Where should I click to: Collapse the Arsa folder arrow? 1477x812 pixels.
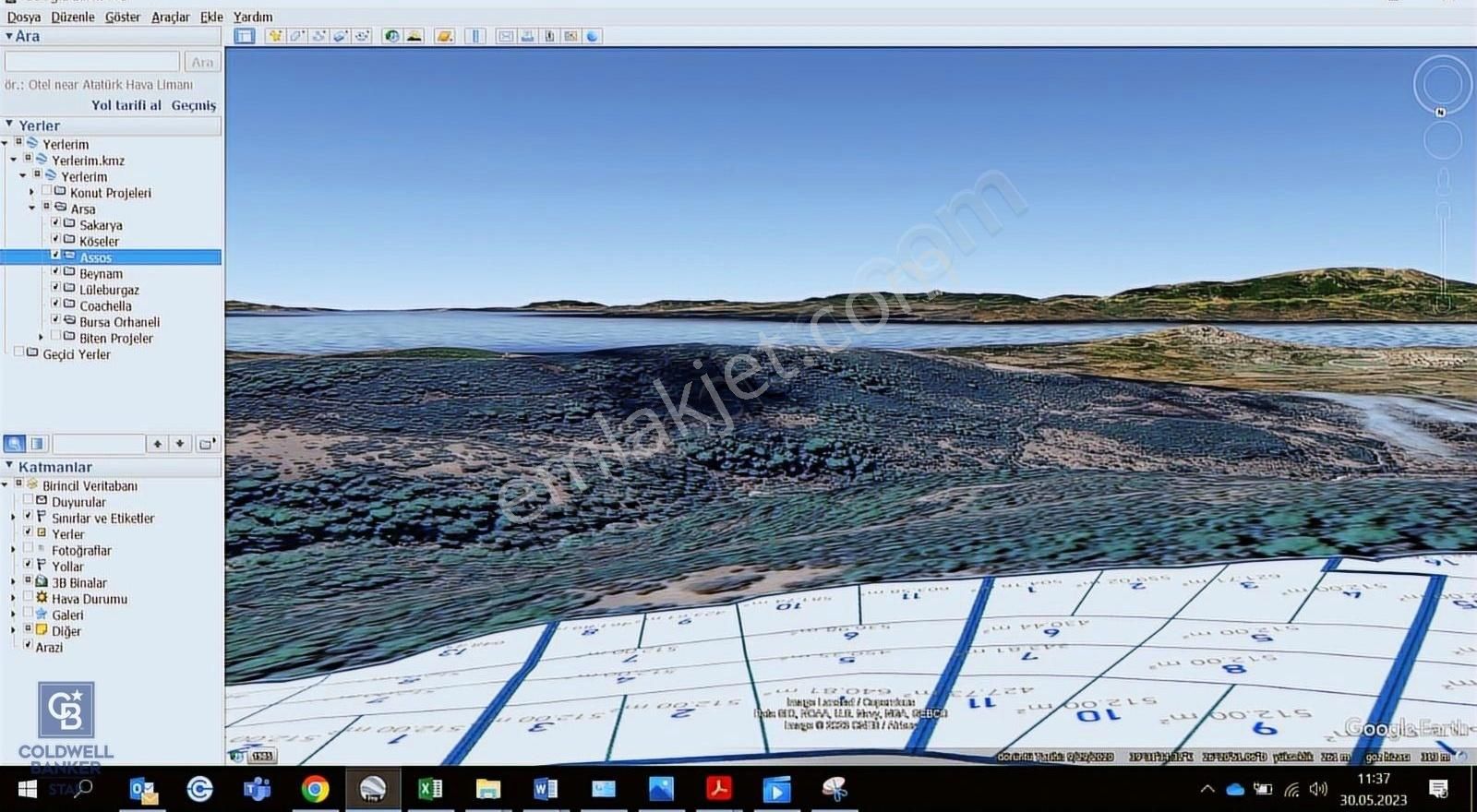coord(32,209)
